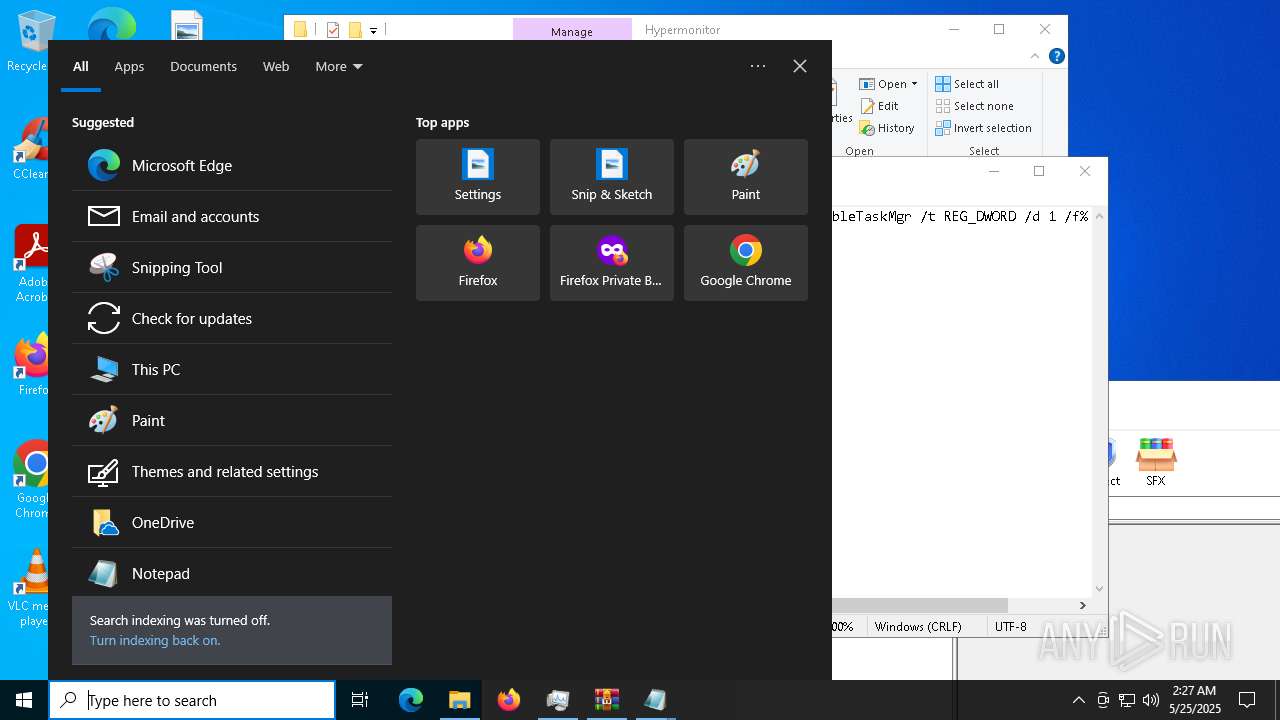Open OneDrive from suggestions

(x=232, y=522)
